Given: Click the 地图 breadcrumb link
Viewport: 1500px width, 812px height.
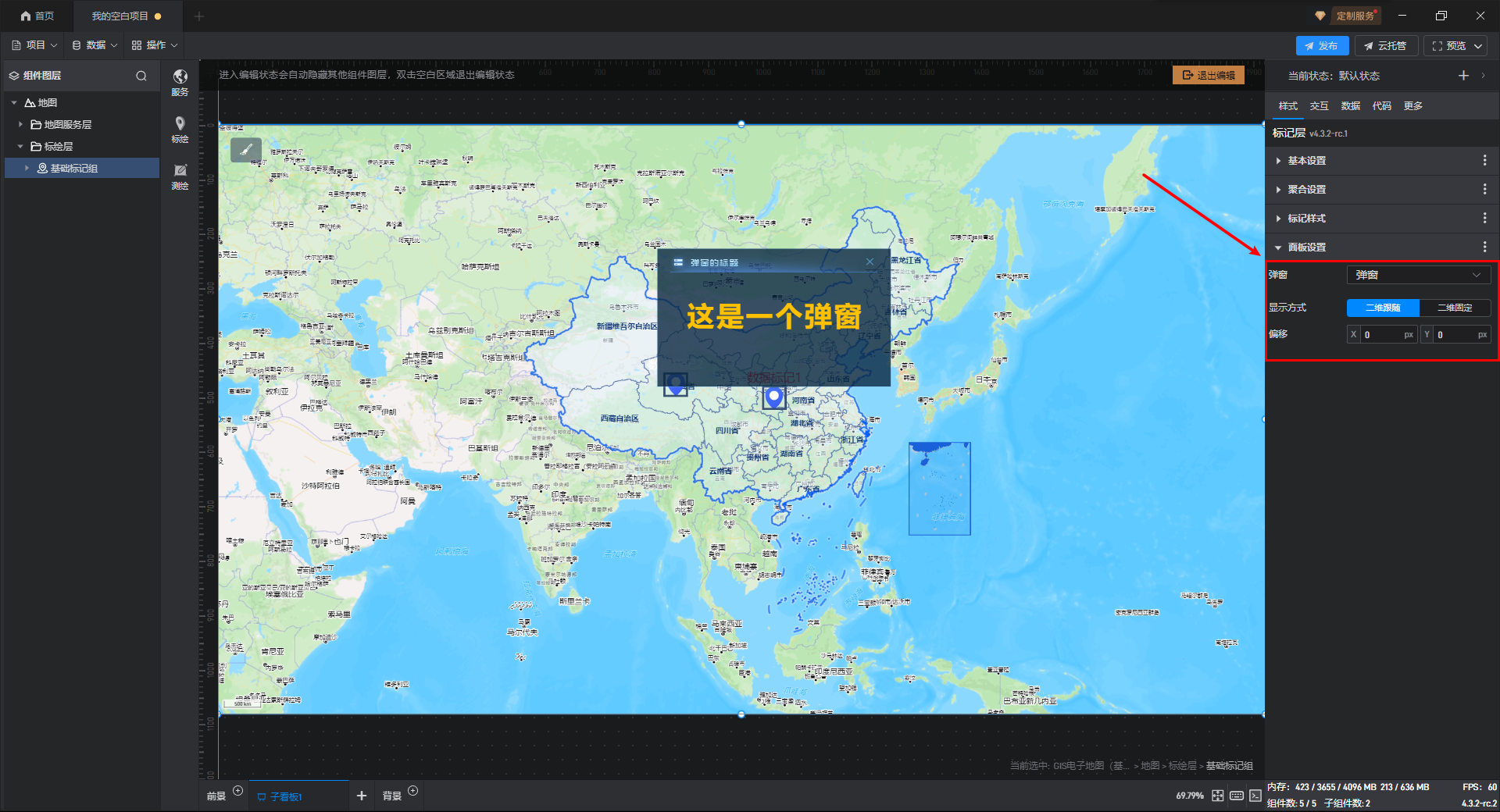Looking at the screenshot, I should tap(1150, 766).
